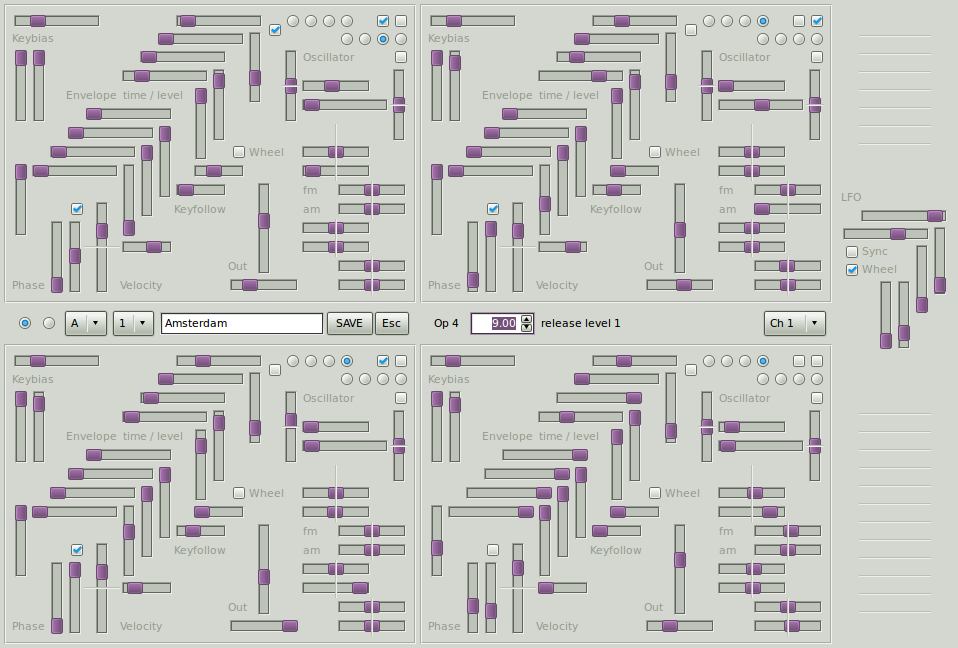Uncheck the checkbox above Phase in top-left panel
This screenshot has width=958, height=648.
[76, 209]
